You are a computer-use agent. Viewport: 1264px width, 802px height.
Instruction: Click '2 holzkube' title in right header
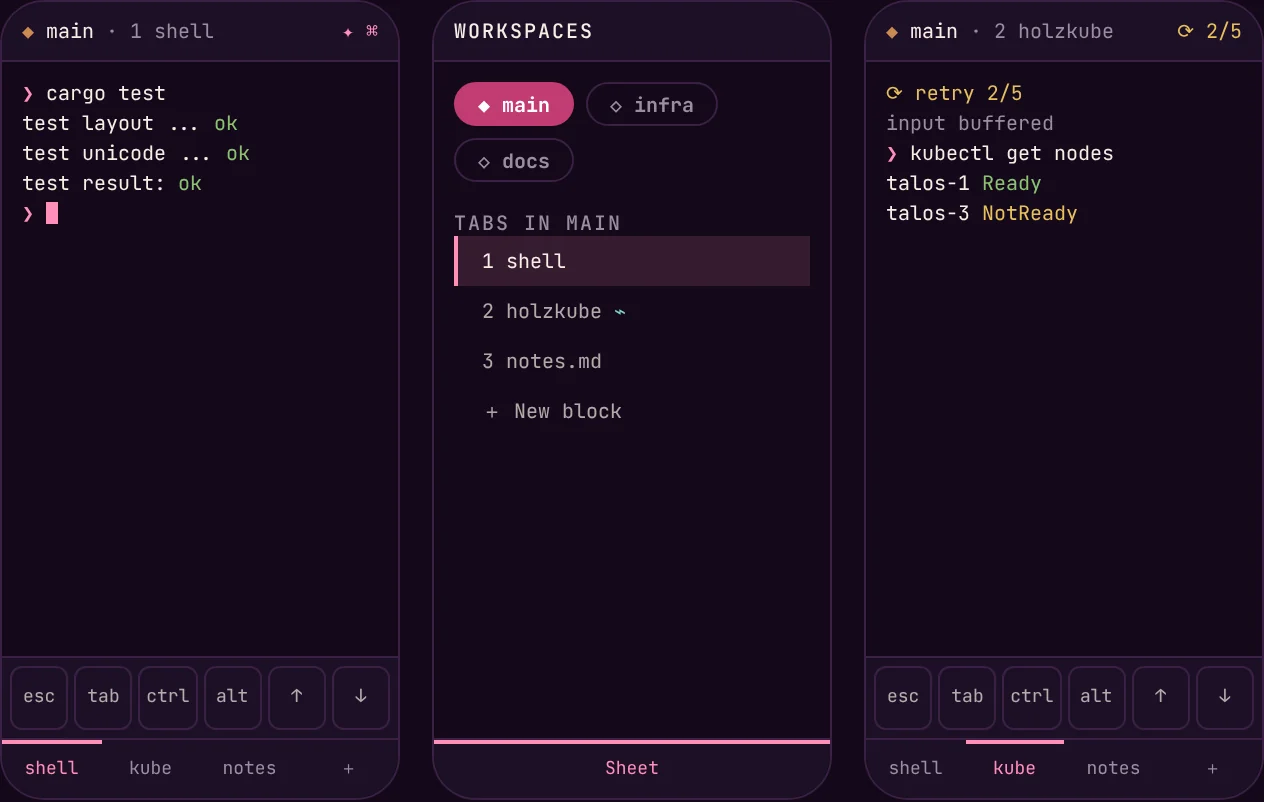[x=1054, y=31]
